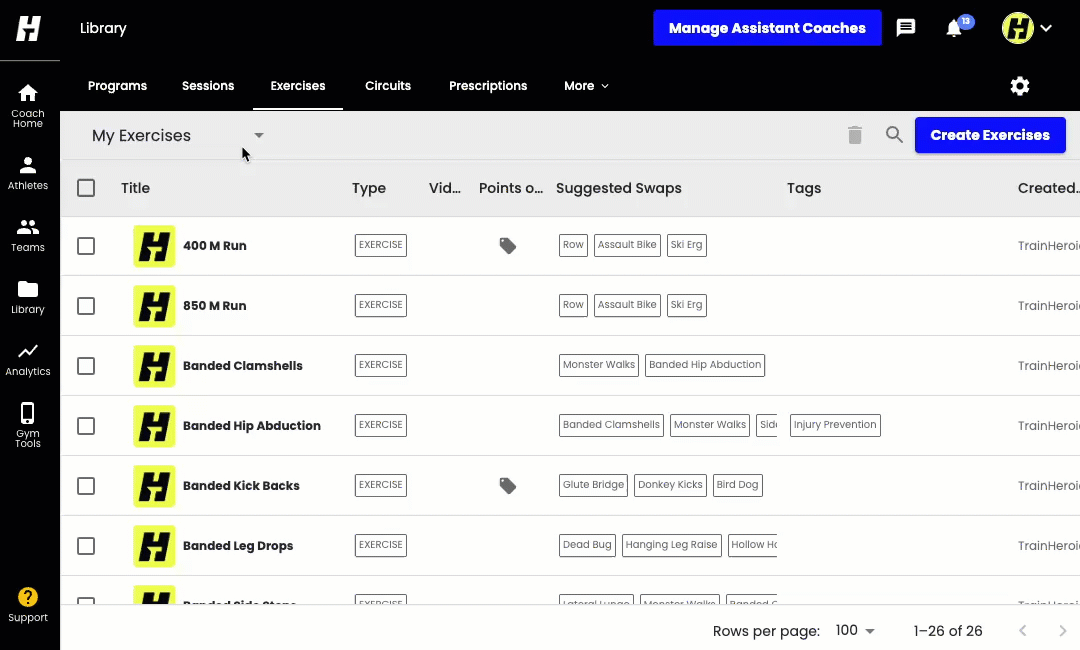Go to next page arrow

tap(1062, 631)
